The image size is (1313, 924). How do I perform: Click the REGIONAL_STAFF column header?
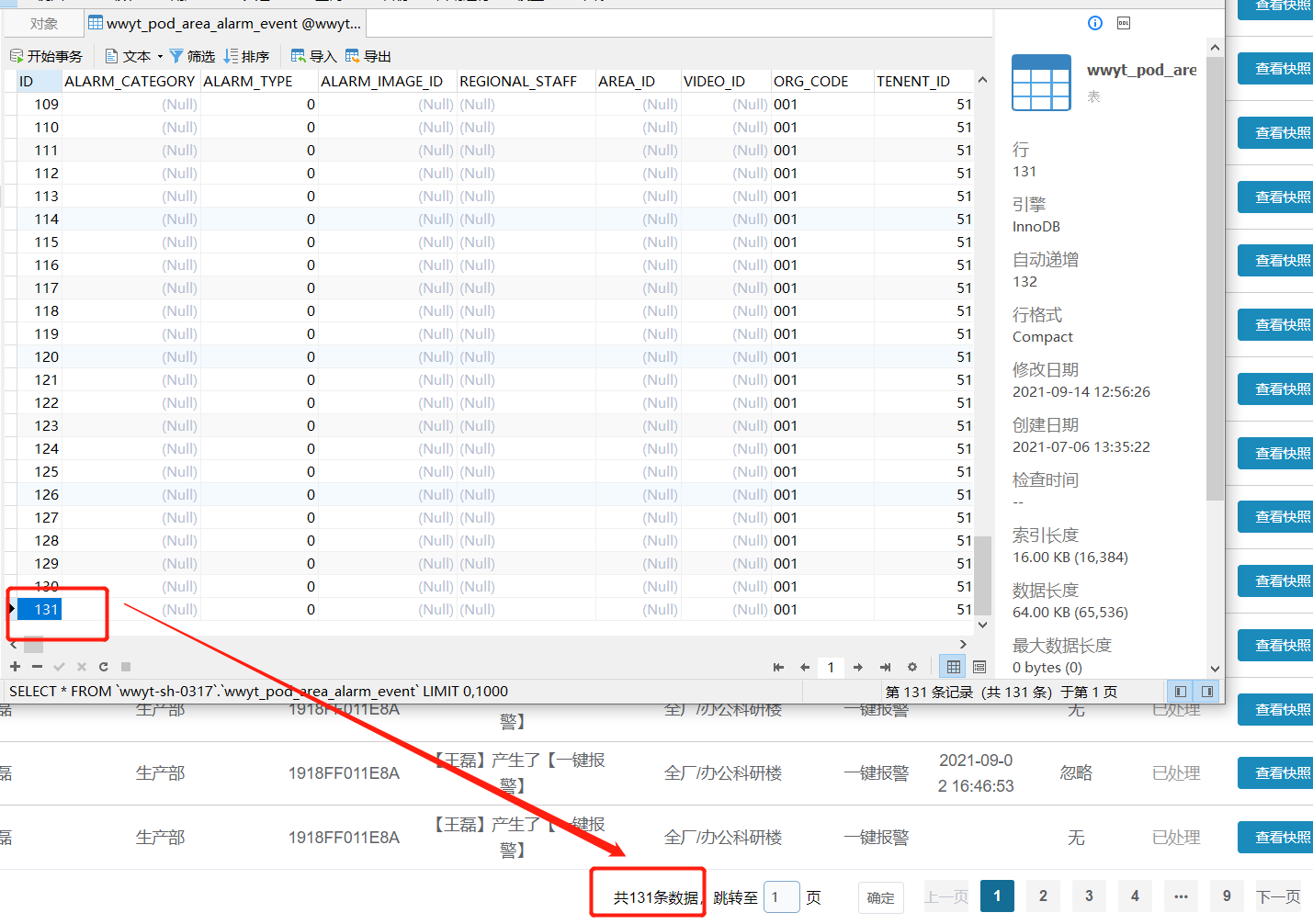(526, 81)
